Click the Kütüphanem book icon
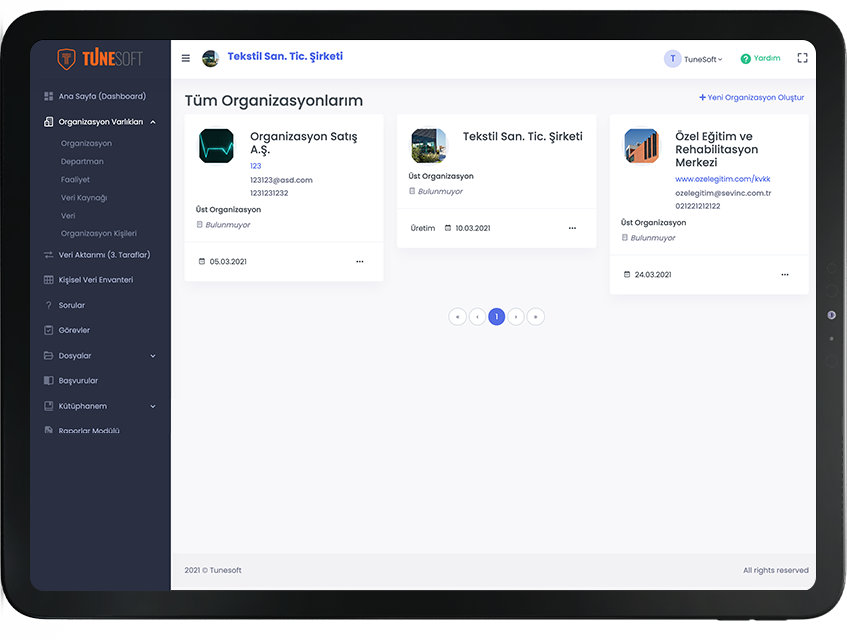Screen dimensions: 847x640 [x=49, y=406]
